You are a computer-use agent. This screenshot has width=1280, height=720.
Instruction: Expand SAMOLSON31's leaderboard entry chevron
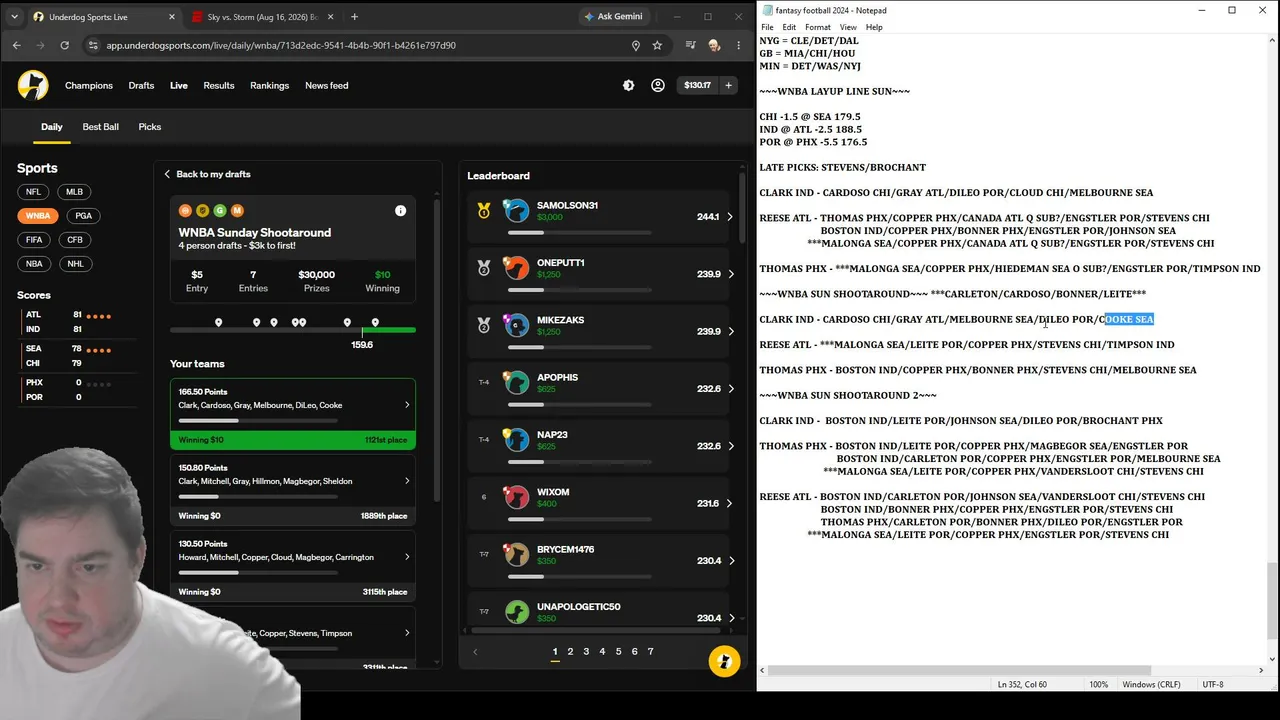click(730, 217)
